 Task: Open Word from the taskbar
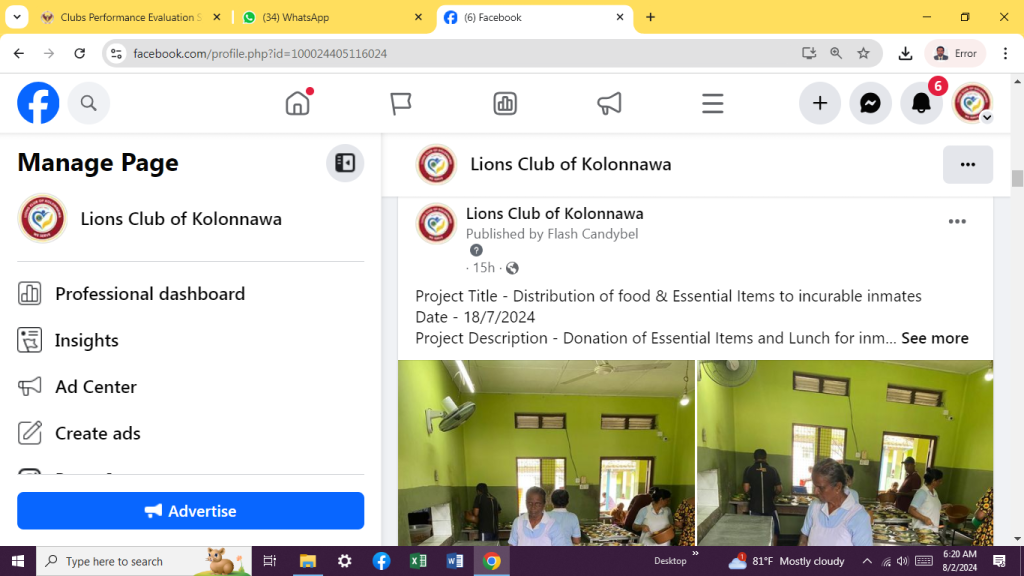[x=455, y=561]
